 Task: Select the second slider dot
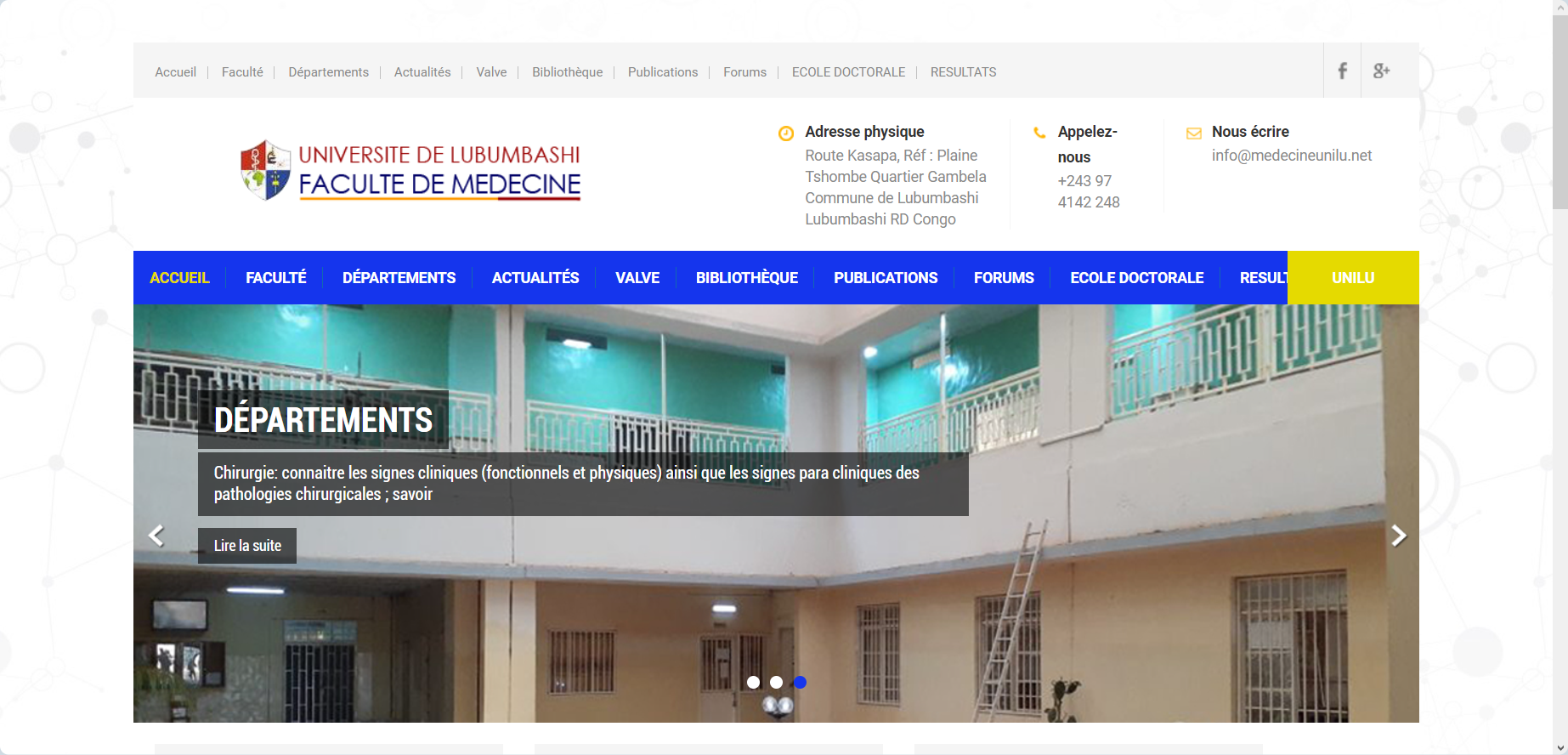(x=776, y=682)
